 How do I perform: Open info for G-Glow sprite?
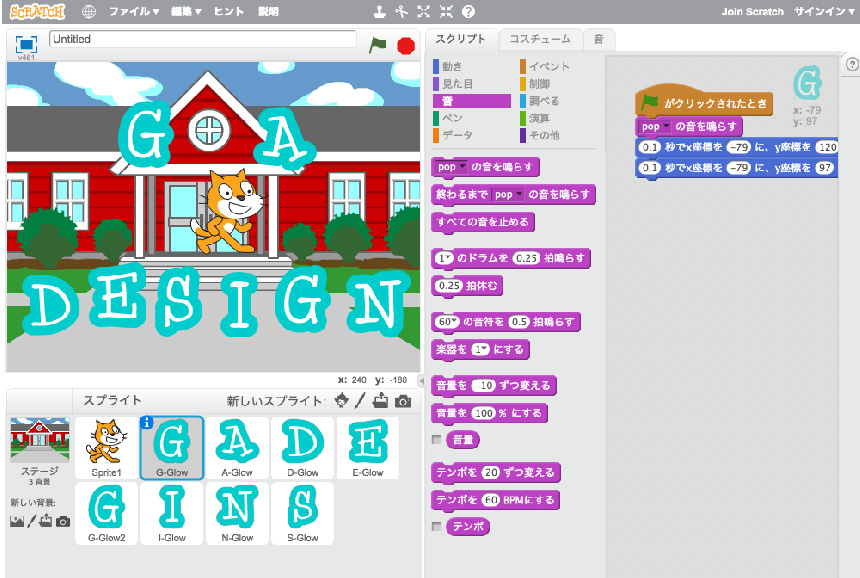coord(146,422)
